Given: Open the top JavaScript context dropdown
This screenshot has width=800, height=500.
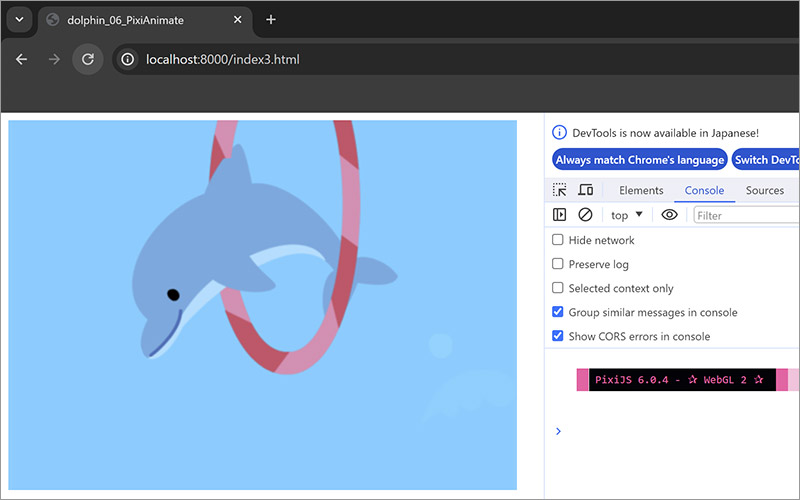Looking at the screenshot, I should 627,215.
